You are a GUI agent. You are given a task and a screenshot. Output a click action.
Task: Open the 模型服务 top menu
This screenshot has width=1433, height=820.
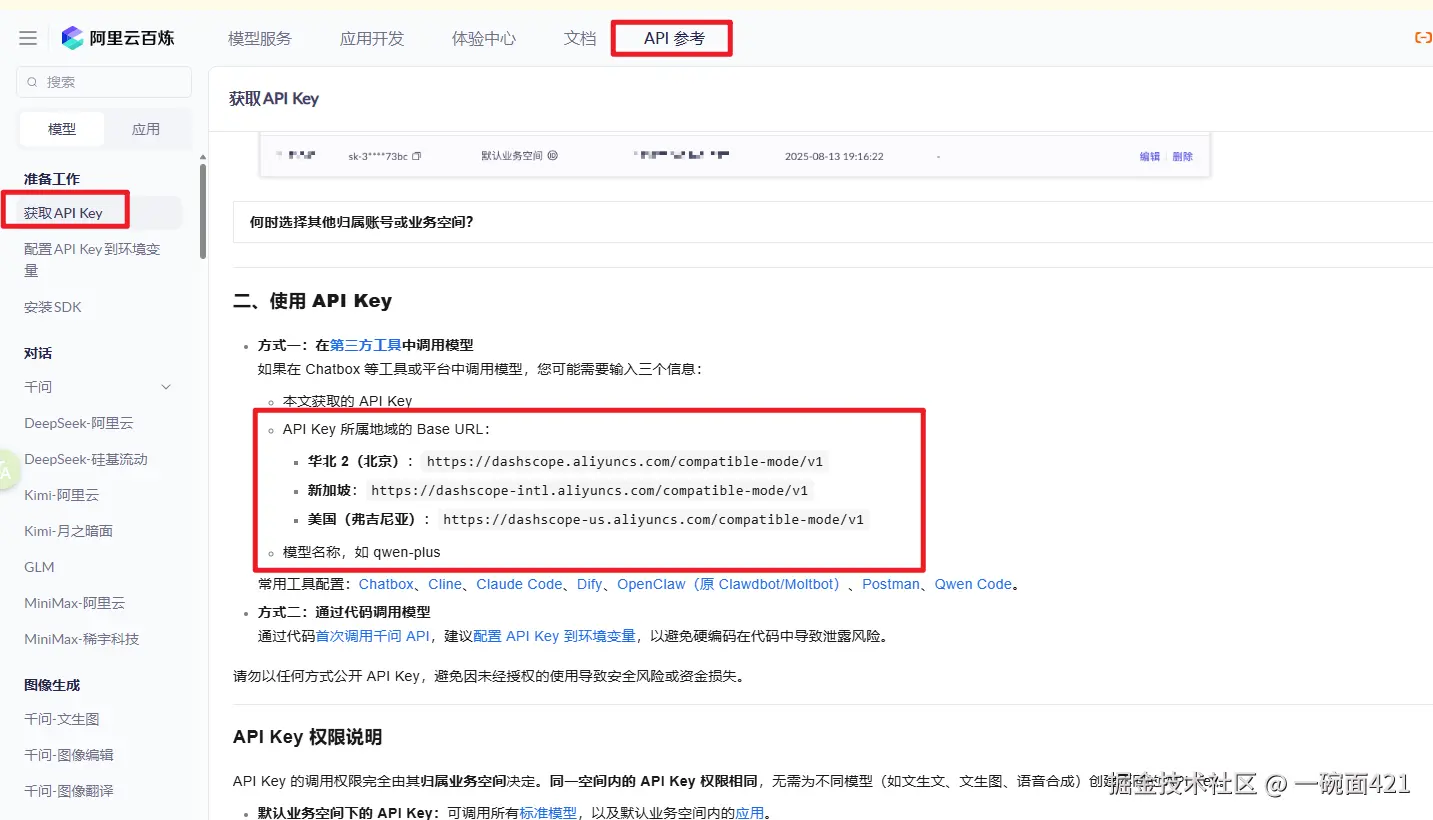tap(260, 38)
